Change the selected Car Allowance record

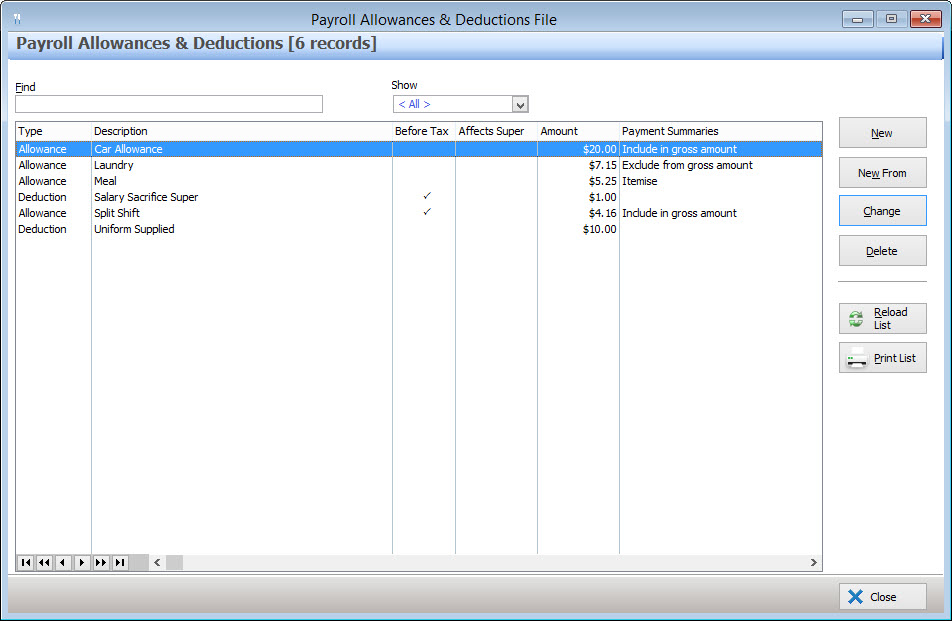tap(882, 211)
